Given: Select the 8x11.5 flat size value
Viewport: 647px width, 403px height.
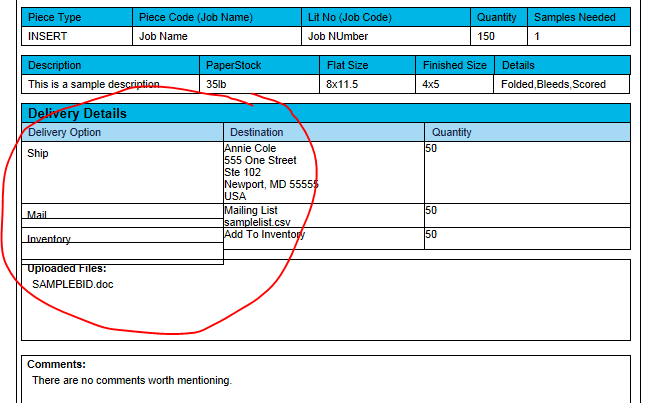Looking at the screenshot, I should [342, 84].
